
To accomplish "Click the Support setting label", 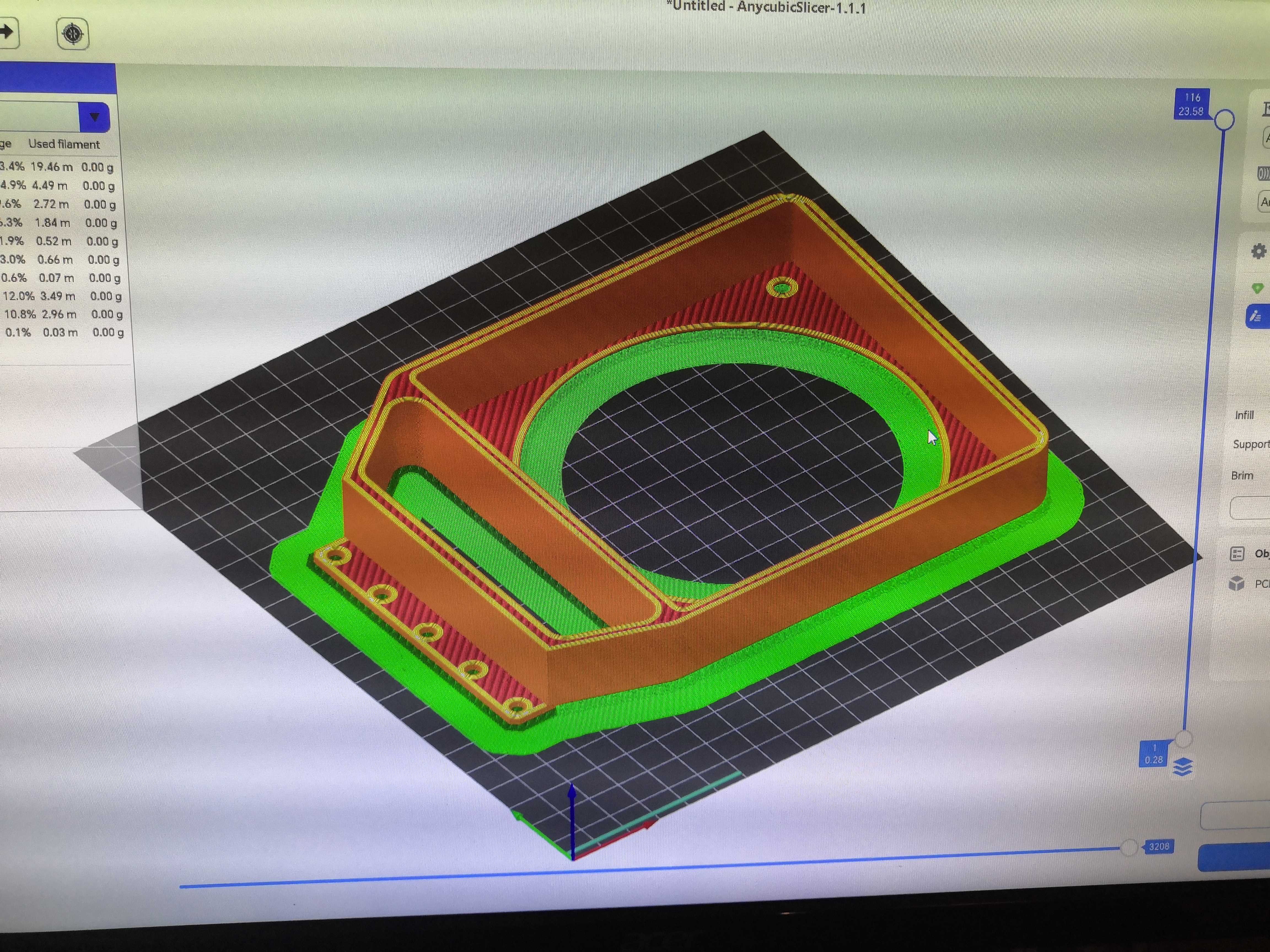I will tap(1251, 444).
